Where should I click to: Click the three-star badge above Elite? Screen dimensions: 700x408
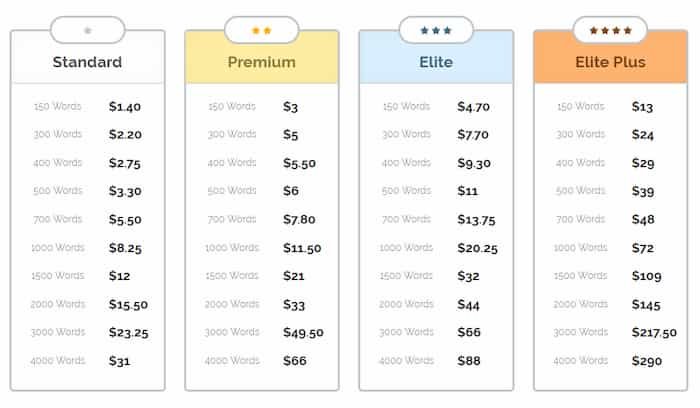click(x=436, y=31)
